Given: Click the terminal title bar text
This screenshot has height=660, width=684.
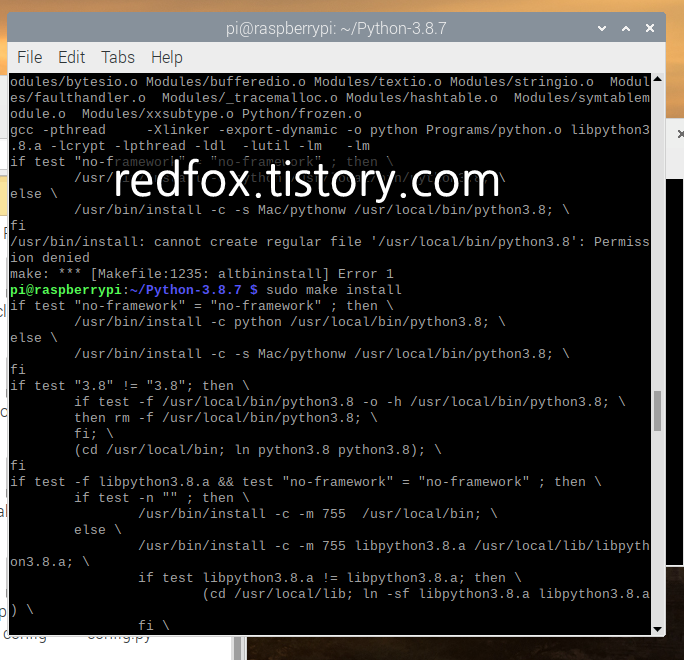Looking at the screenshot, I should (336, 28).
